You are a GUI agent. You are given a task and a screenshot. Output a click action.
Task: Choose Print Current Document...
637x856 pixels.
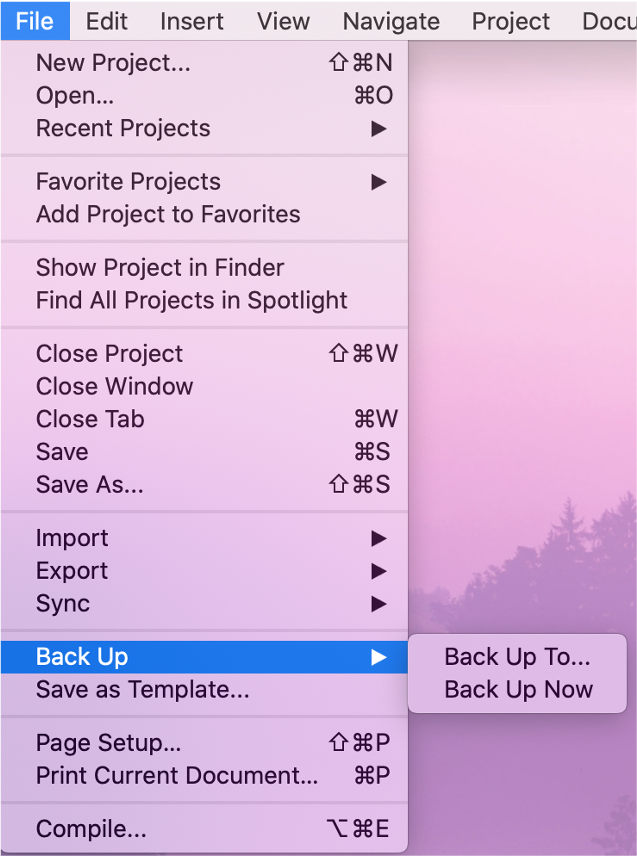tap(204, 775)
